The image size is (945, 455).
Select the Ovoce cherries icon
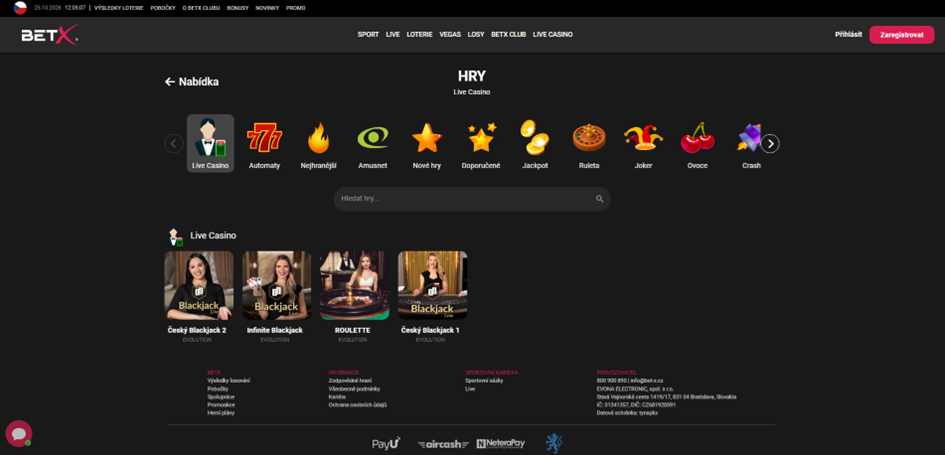click(x=697, y=138)
